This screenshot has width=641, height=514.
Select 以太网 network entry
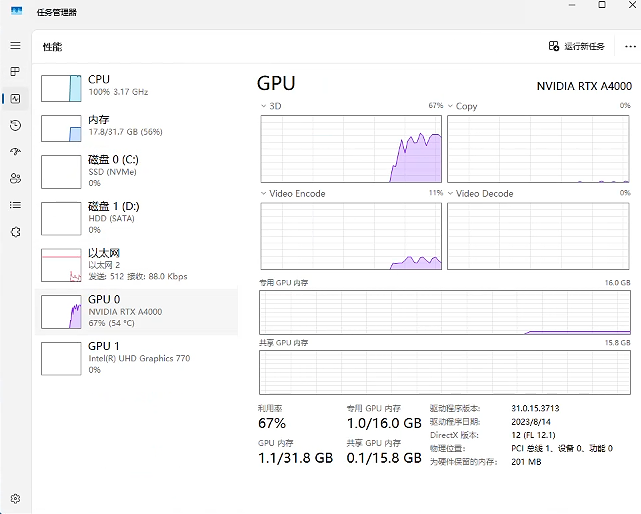[x=137, y=264]
